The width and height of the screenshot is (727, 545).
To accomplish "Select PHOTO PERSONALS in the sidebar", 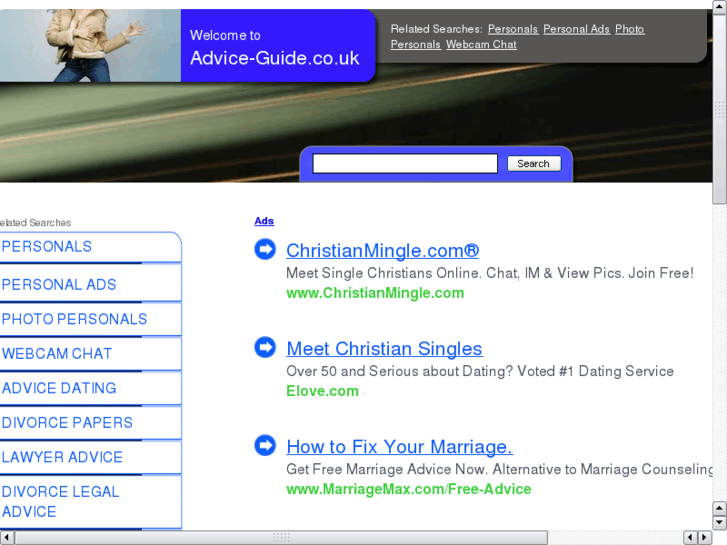I will [x=90, y=319].
